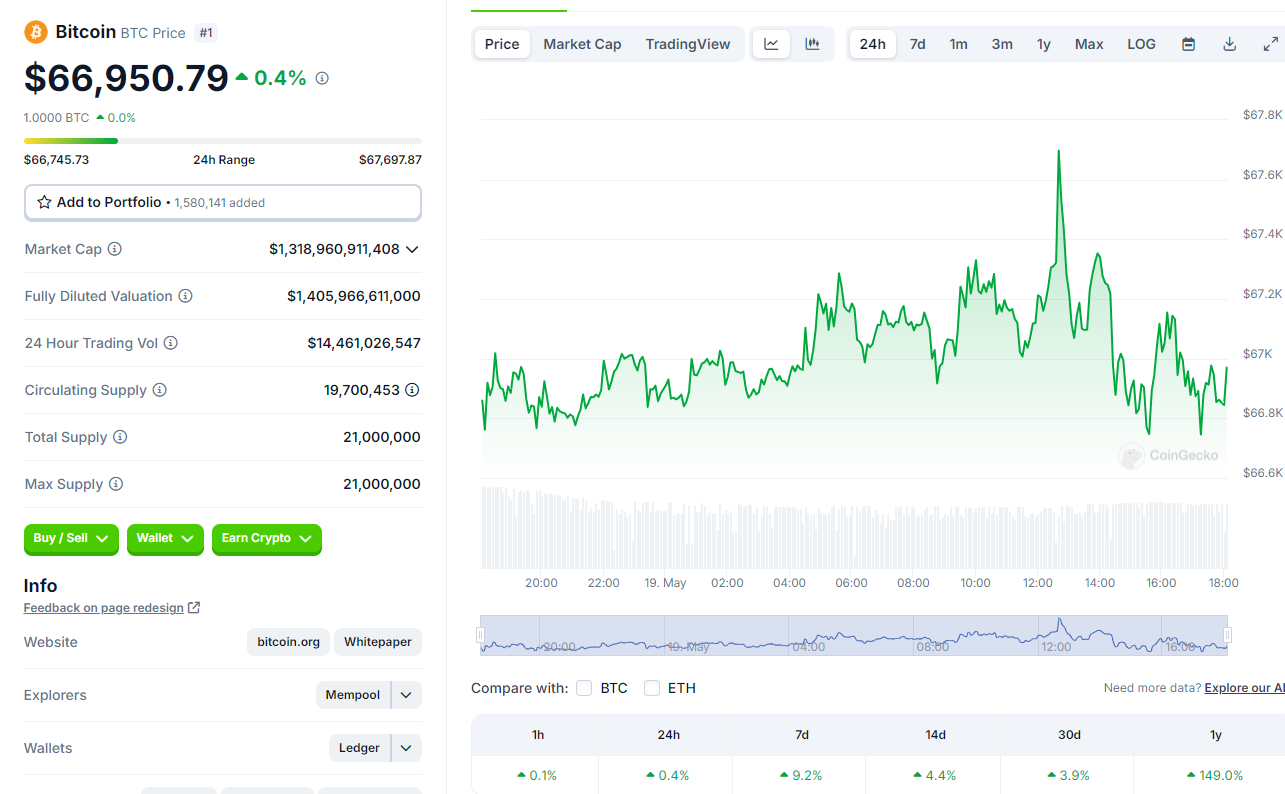Select the candlestick chart view icon
The width and height of the screenshot is (1285, 794).
(813, 44)
